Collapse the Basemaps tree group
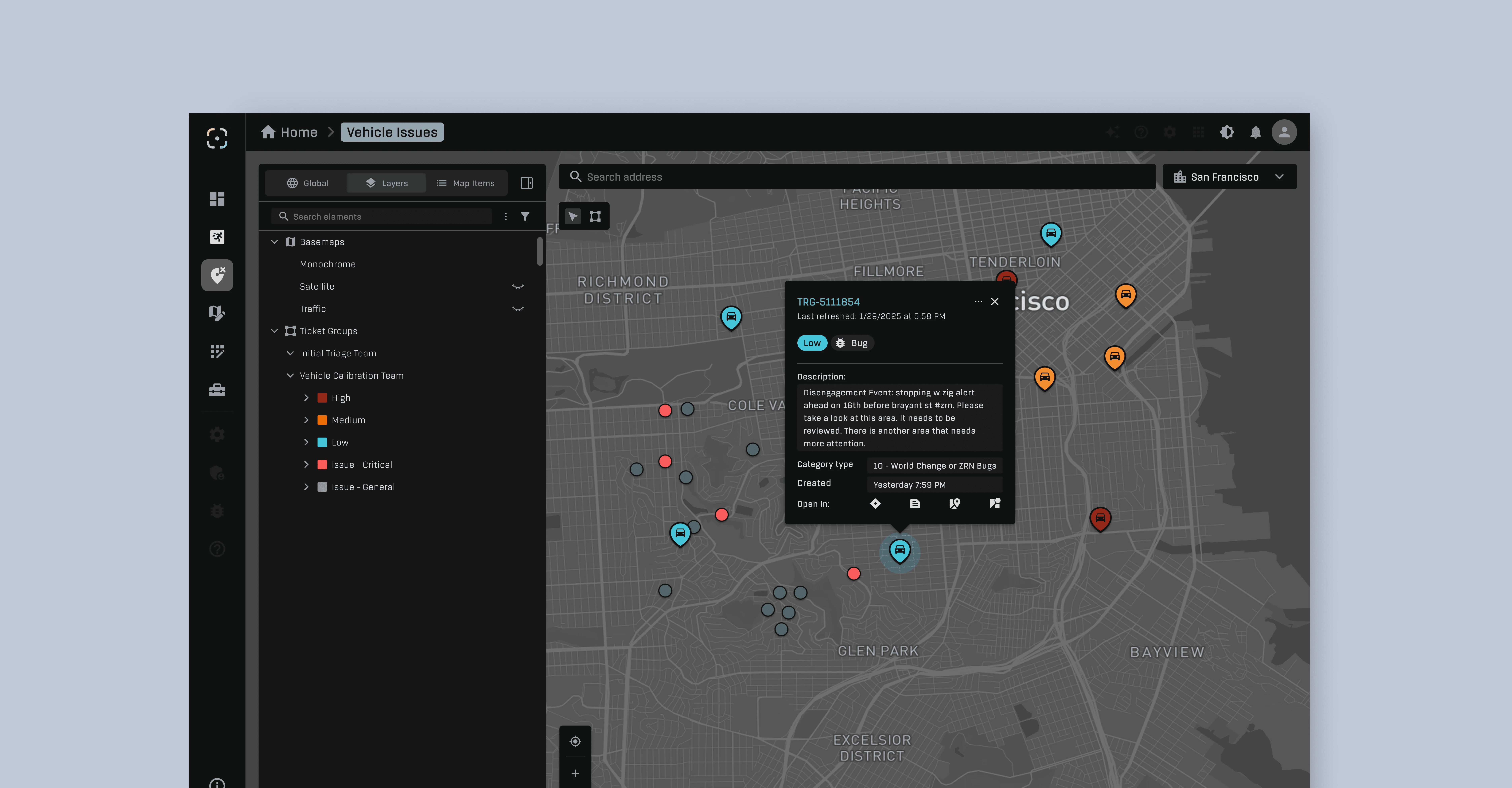Viewport: 1512px width, 788px height. 274,242
